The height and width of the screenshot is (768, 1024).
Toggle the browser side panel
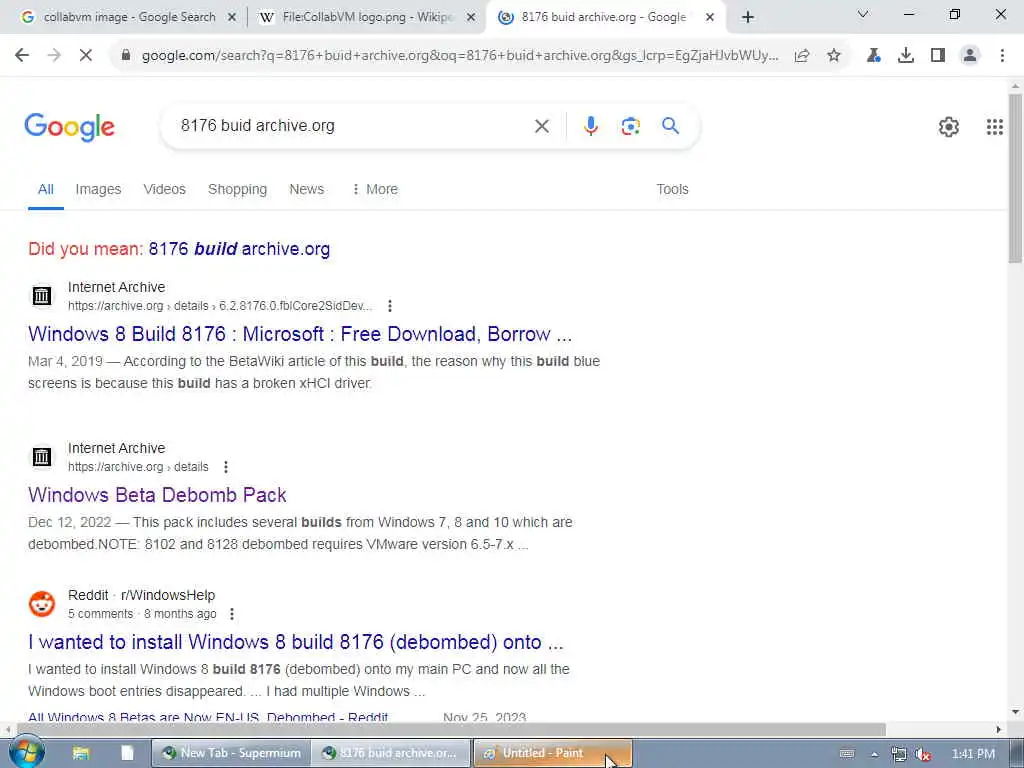pos(938,56)
